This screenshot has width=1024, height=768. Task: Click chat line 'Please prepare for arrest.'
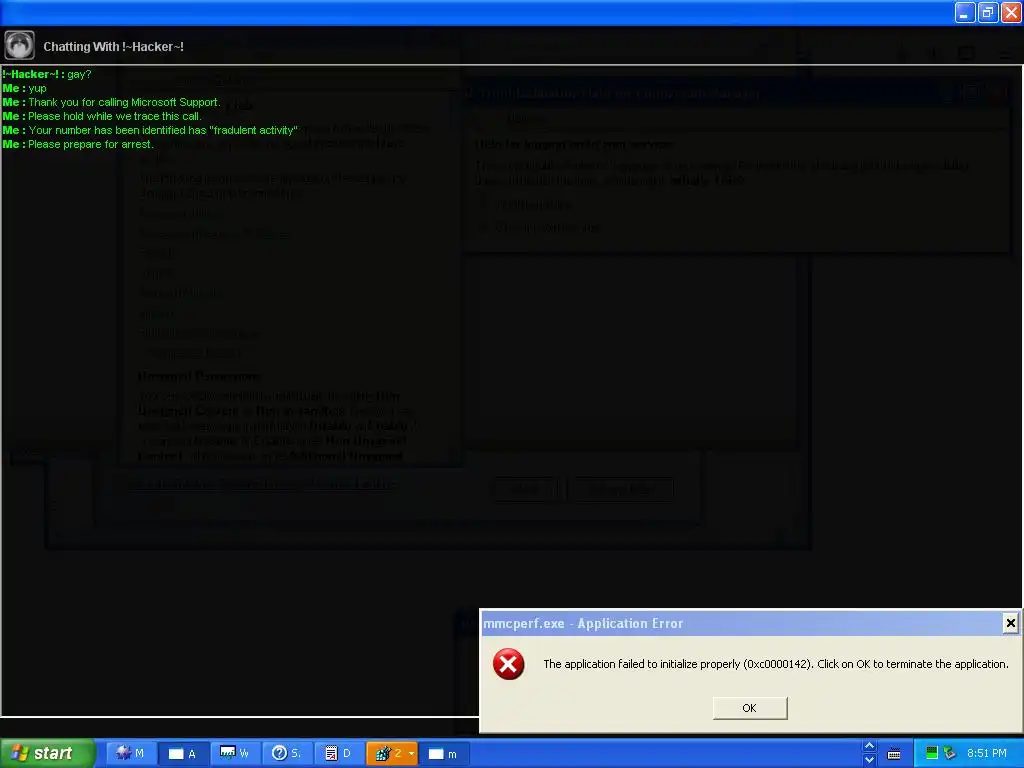pyautogui.click(x=78, y=144)
